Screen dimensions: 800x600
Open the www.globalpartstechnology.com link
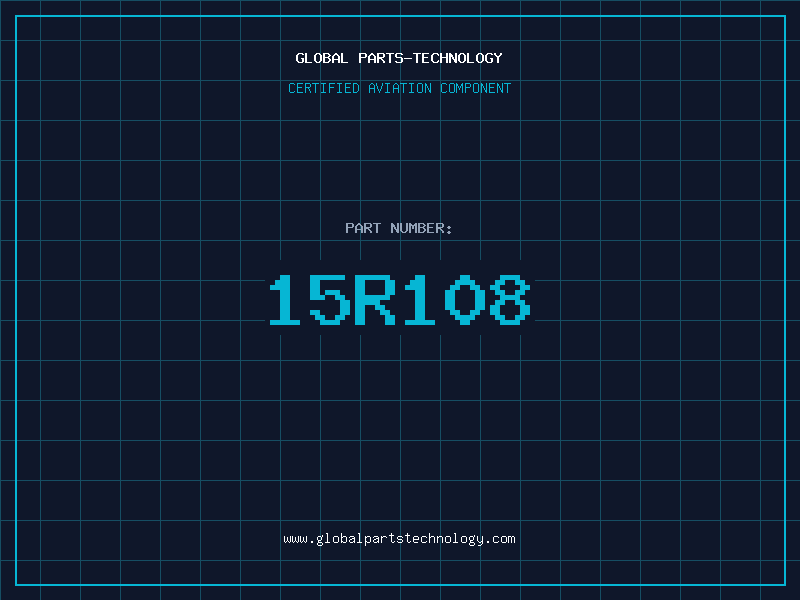[399, 539]
